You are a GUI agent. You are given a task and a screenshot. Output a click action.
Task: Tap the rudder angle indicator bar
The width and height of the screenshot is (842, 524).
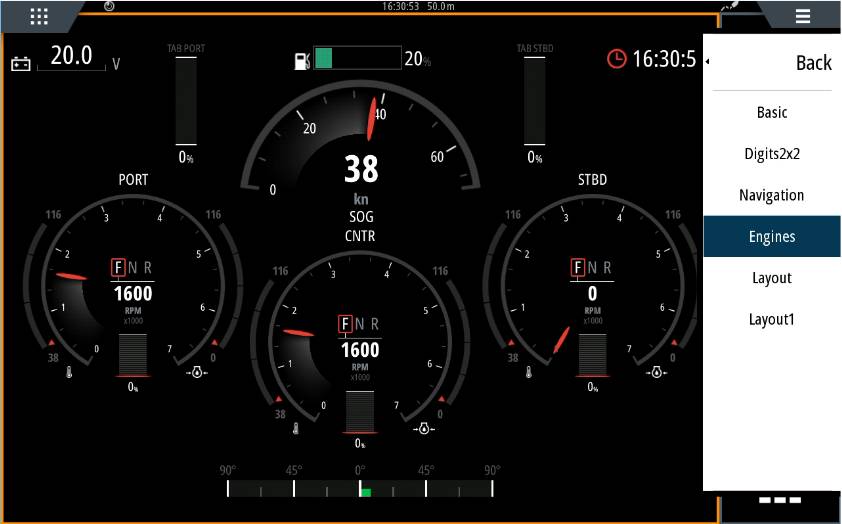coord(360,488)
